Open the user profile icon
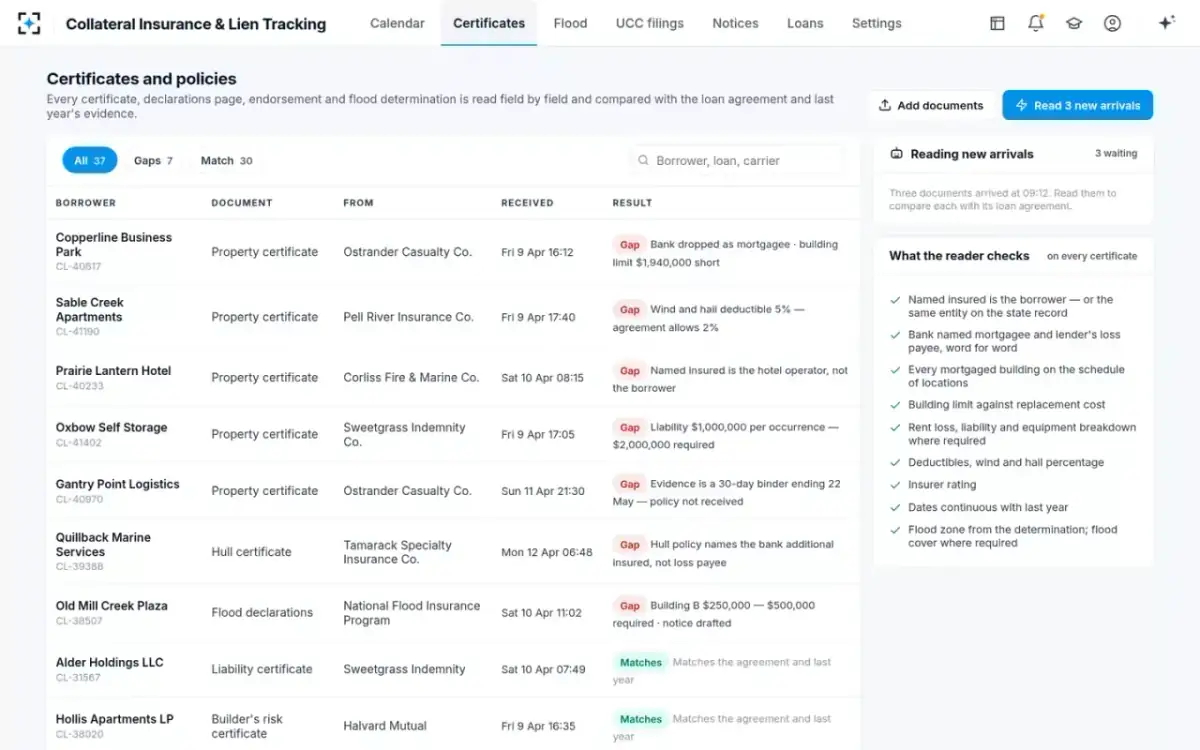 (1112, 23)
